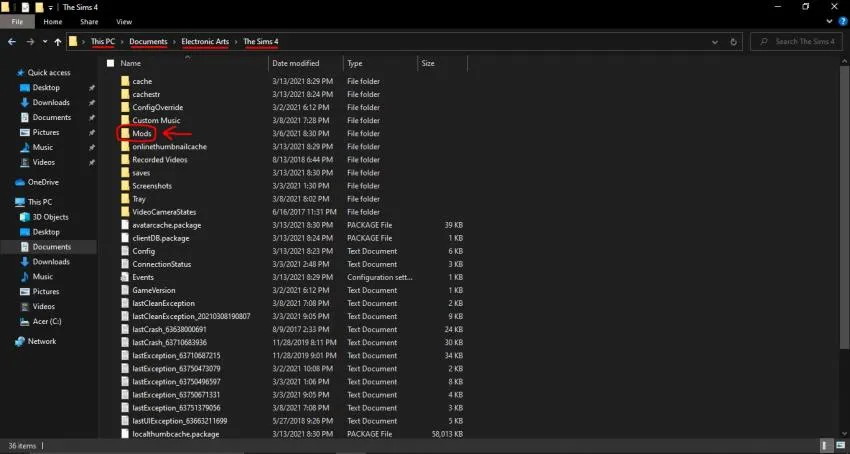Select the Screenshots folder icon
Image resolution: width=850 pixels, height=454 pixels.
click(x=125, y=186)
